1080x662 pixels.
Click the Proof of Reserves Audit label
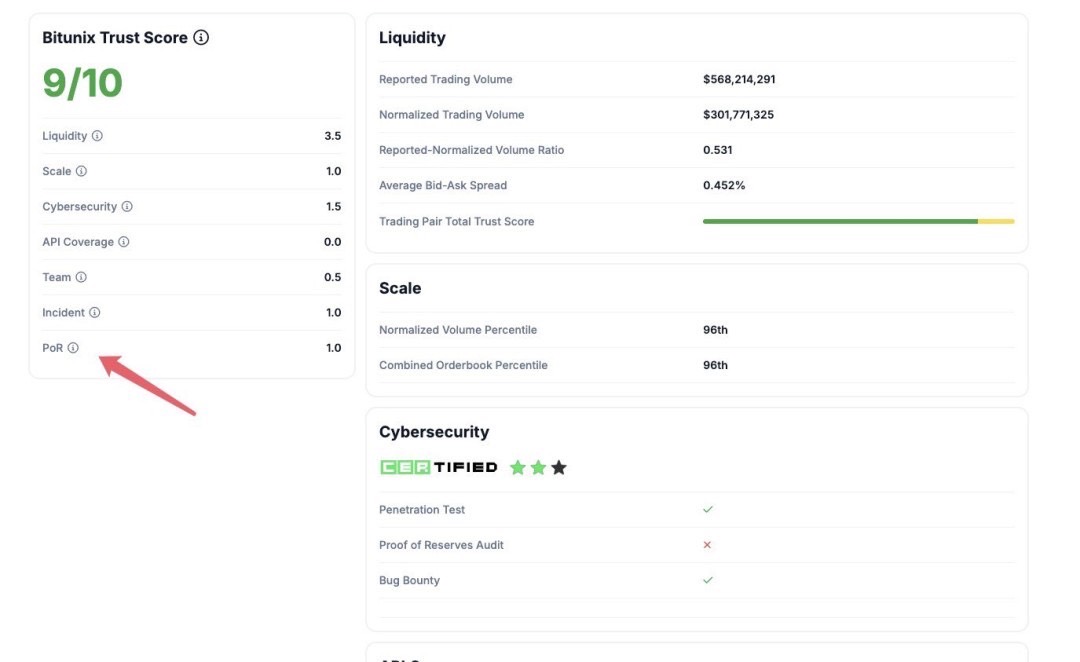click(441, 545)
